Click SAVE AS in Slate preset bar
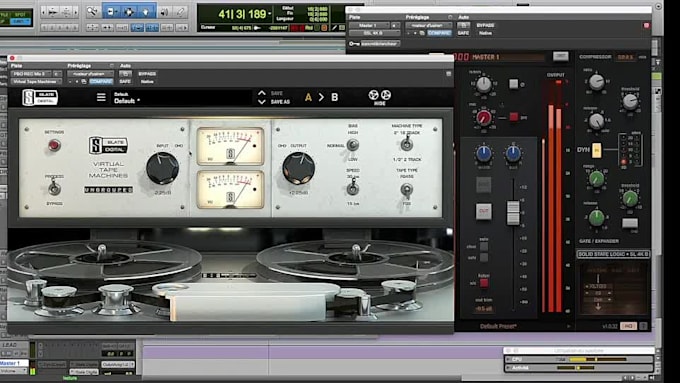 [x=280, y=102]
